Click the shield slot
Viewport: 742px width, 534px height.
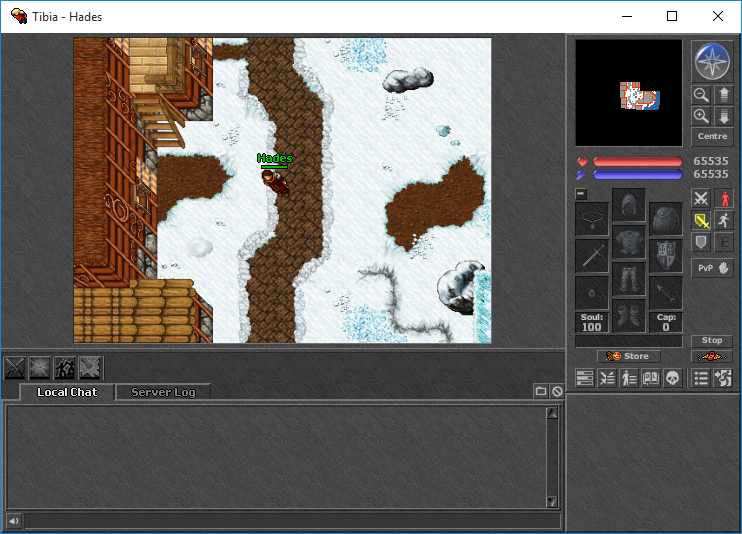666,256
